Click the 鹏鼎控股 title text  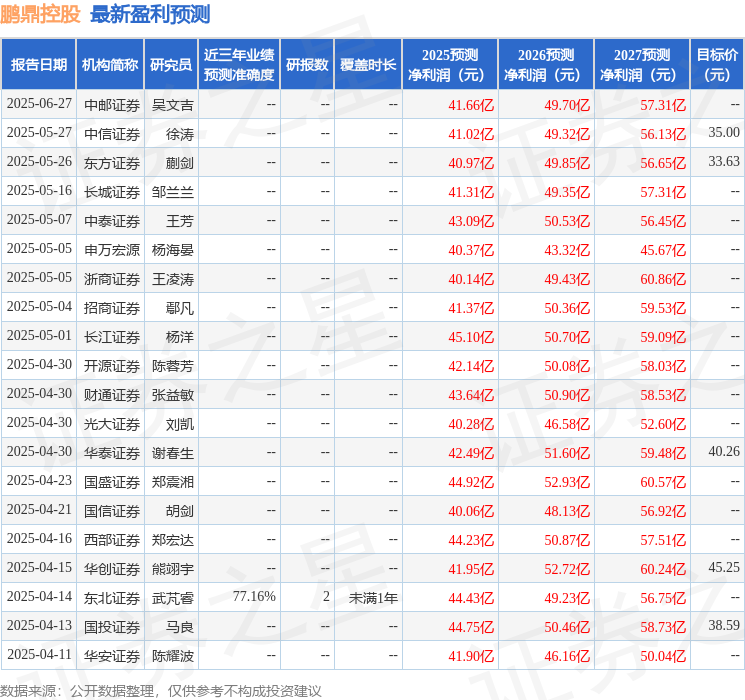point(40,15)
